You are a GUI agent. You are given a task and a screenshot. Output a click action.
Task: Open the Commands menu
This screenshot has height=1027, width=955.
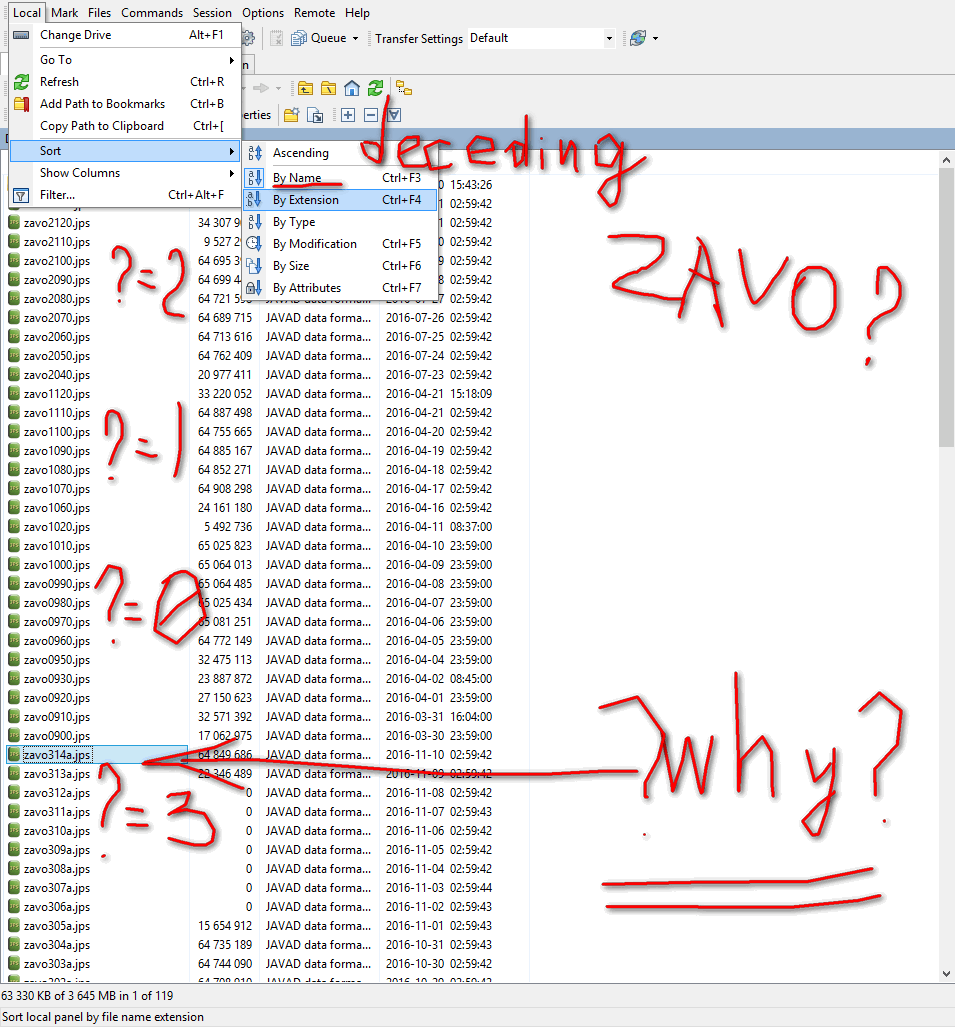coord(152,13)
